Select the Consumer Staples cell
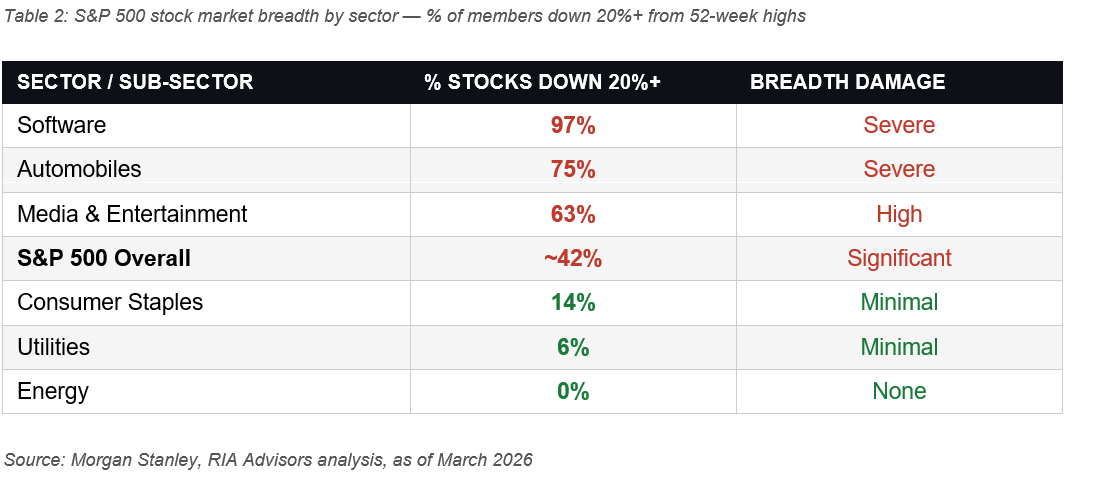Image resolution: width=1093 pixels, height=488 pixels. tap(110, 302)
